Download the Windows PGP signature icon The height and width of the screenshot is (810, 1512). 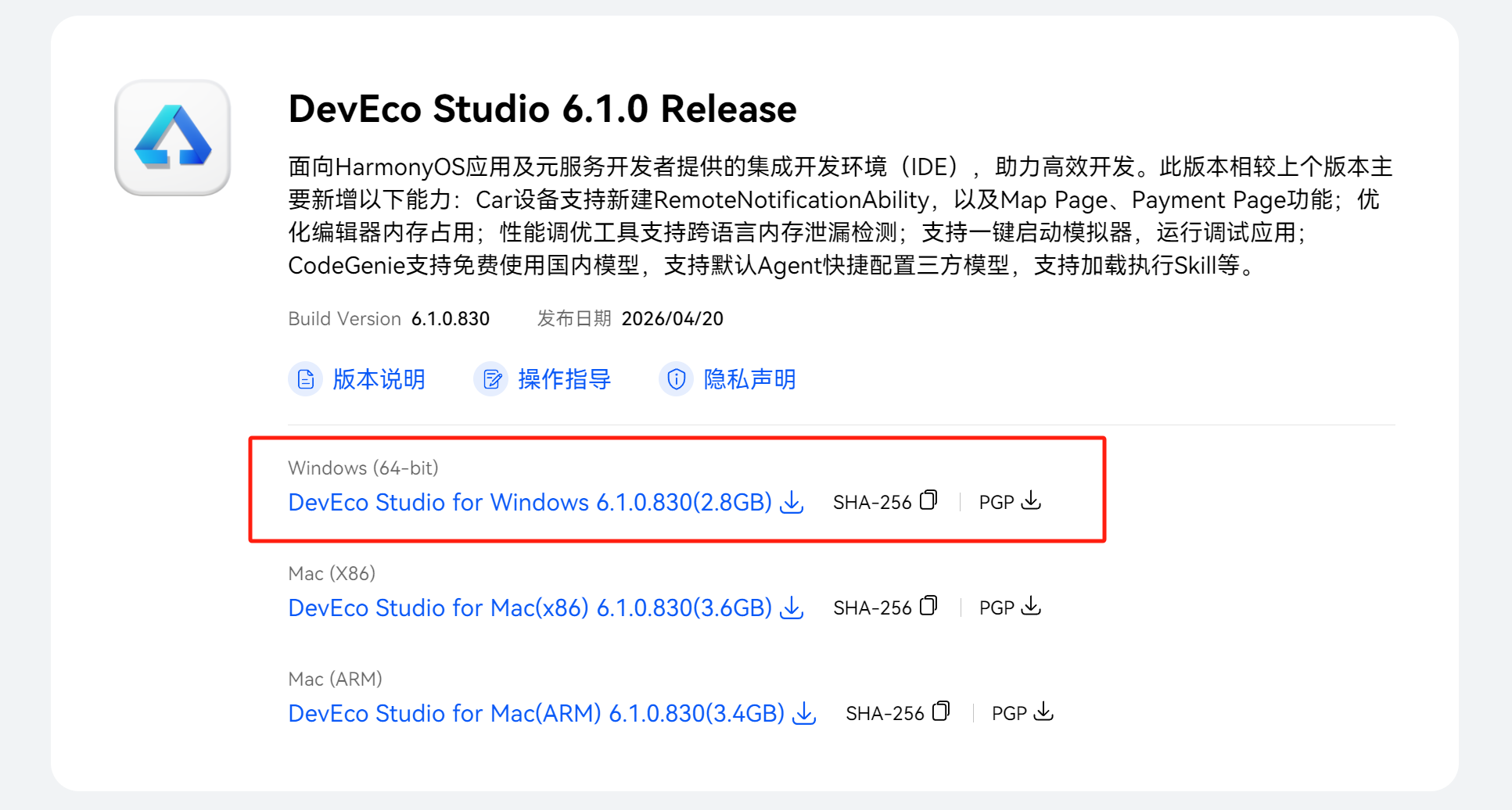click(1031, 500)
